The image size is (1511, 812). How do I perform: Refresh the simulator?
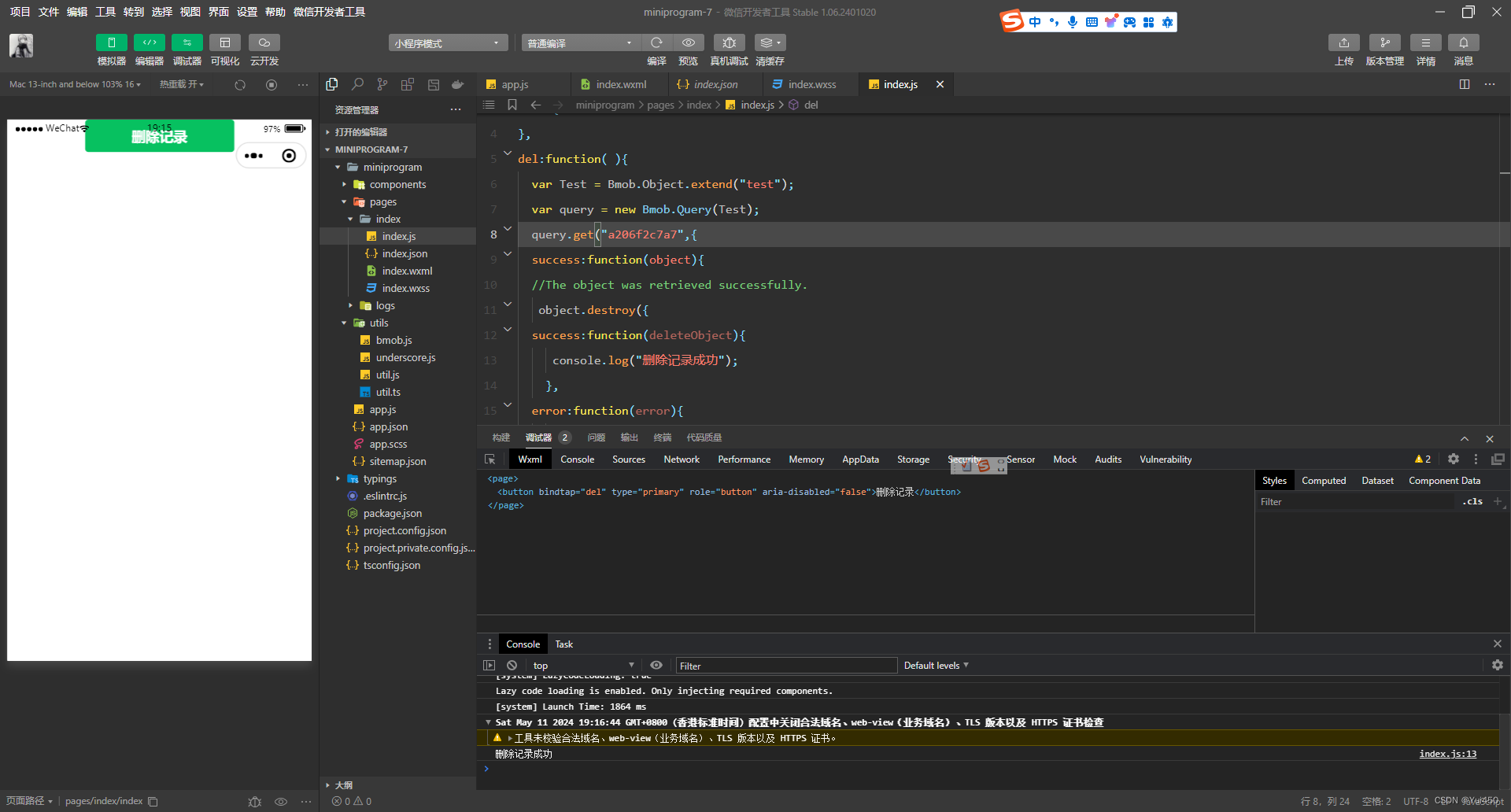coord(240,85)
